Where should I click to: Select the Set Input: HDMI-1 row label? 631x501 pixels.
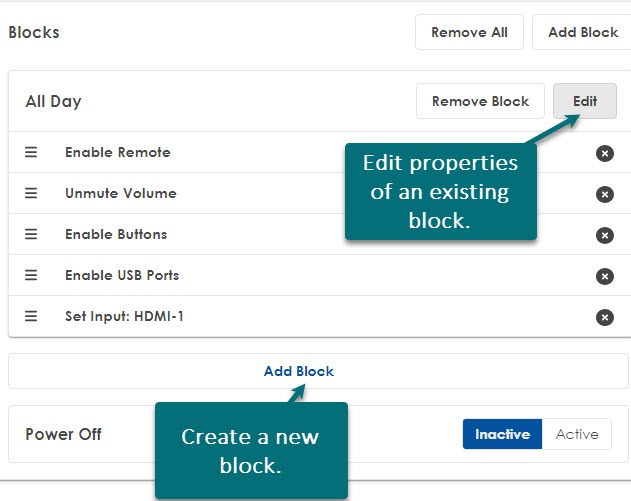(124, 316)
